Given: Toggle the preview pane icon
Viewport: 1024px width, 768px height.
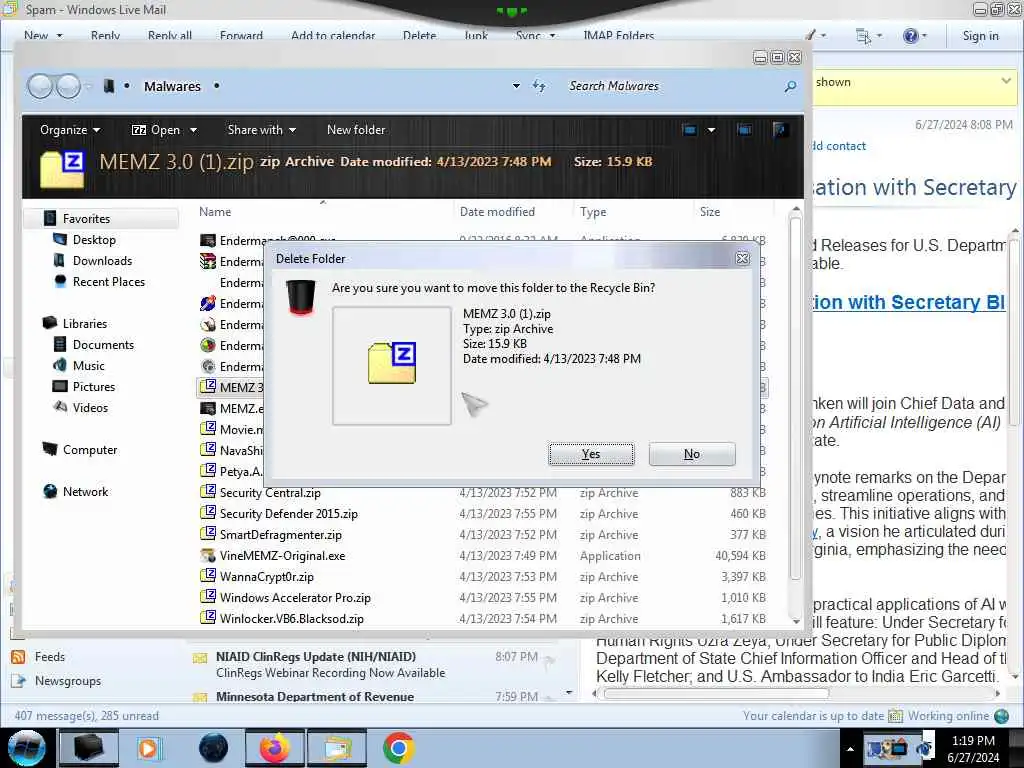Looking at the screenshot, I should (x=744, y=130).
